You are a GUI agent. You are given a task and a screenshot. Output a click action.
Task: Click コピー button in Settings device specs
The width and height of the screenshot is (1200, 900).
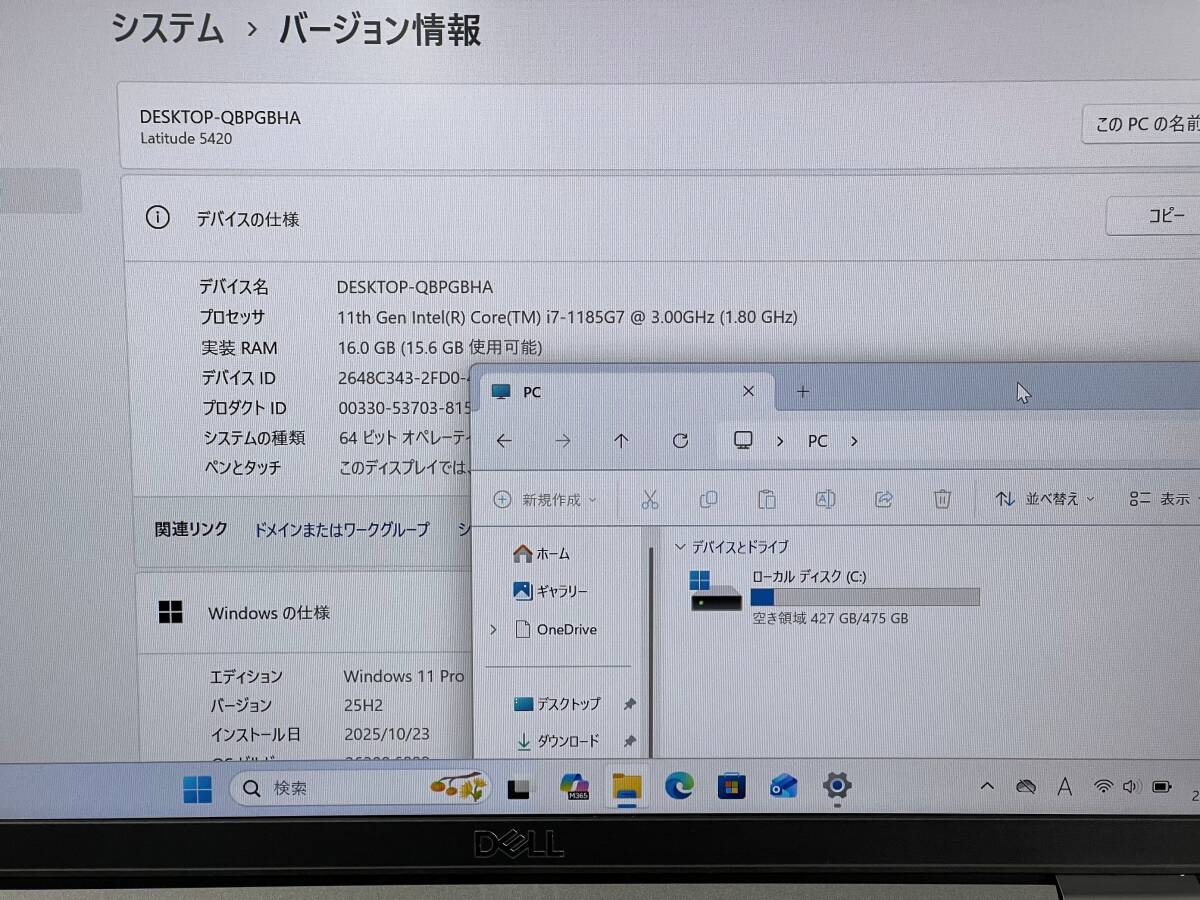point(1153,216)
